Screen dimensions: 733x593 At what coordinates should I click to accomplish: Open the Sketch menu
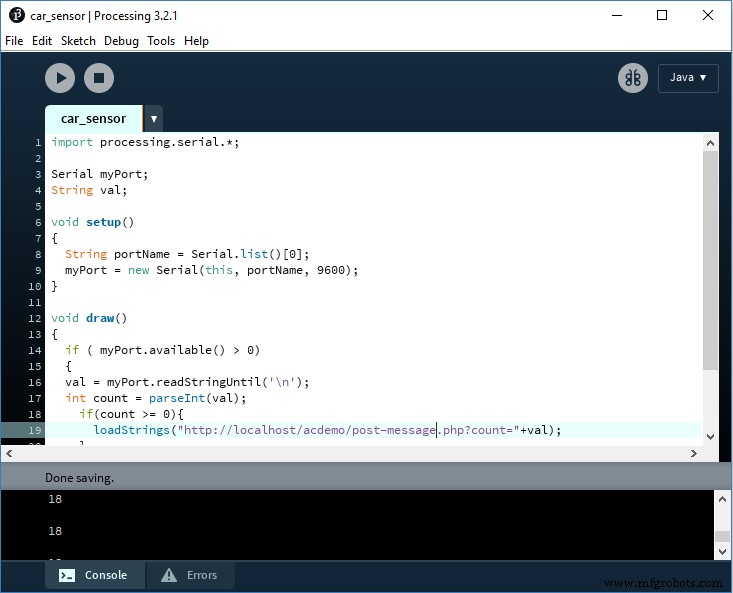point(78,41)
